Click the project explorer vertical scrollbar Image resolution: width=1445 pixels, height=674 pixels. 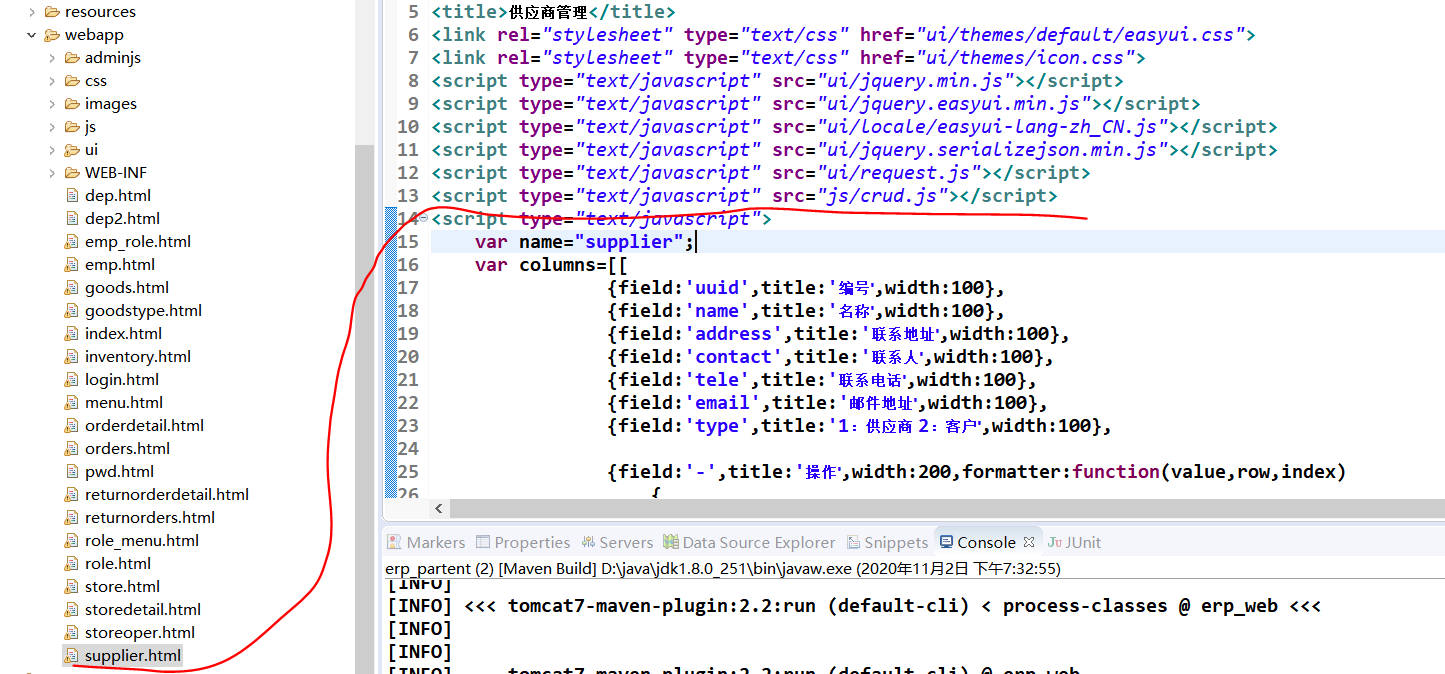[x=365, y=408]
